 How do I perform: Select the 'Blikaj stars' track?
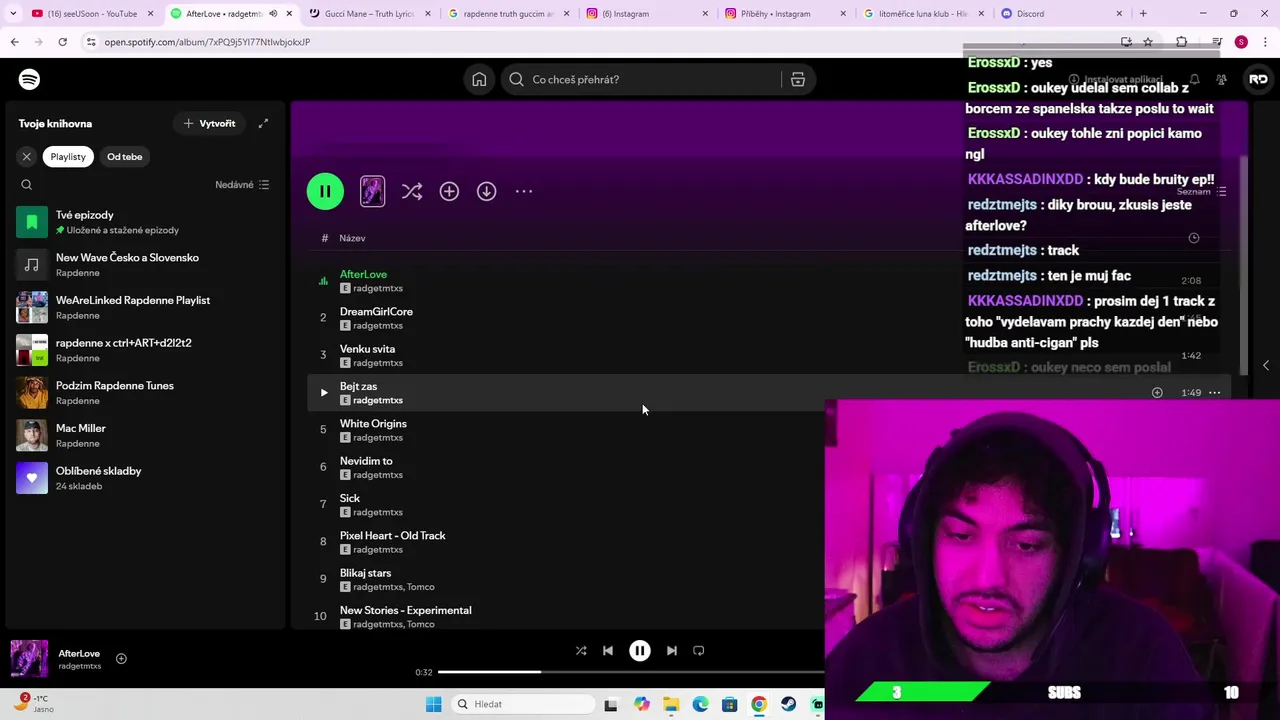(x=365, y=573)
